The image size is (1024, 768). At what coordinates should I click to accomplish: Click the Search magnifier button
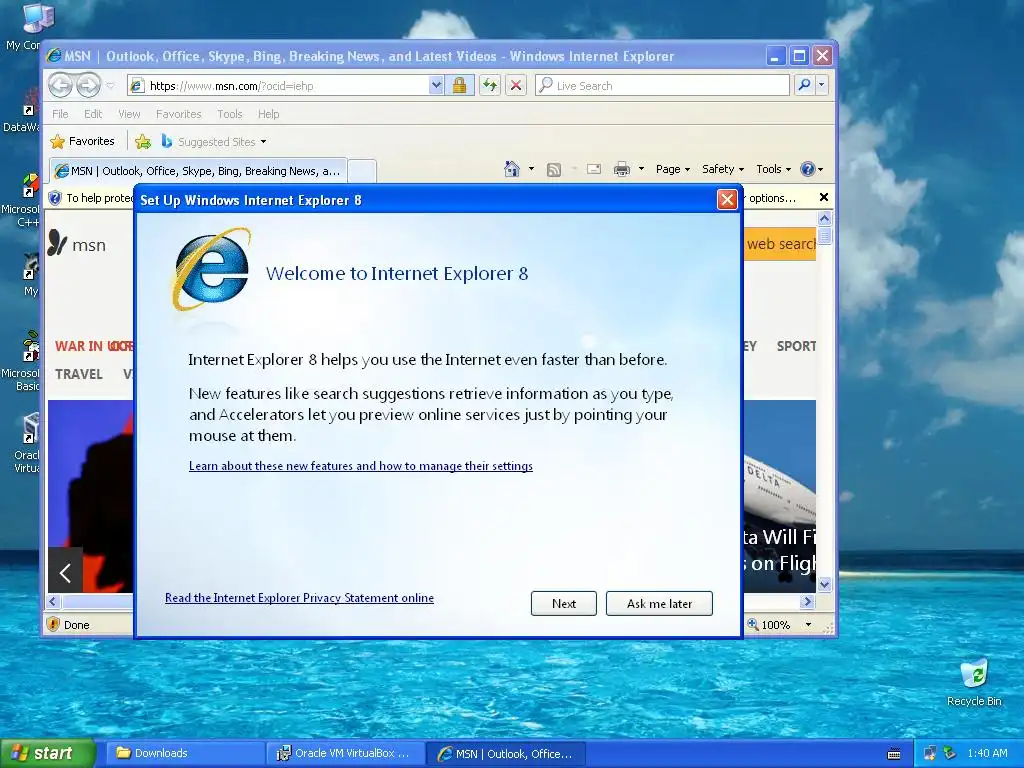click(805, 85)
